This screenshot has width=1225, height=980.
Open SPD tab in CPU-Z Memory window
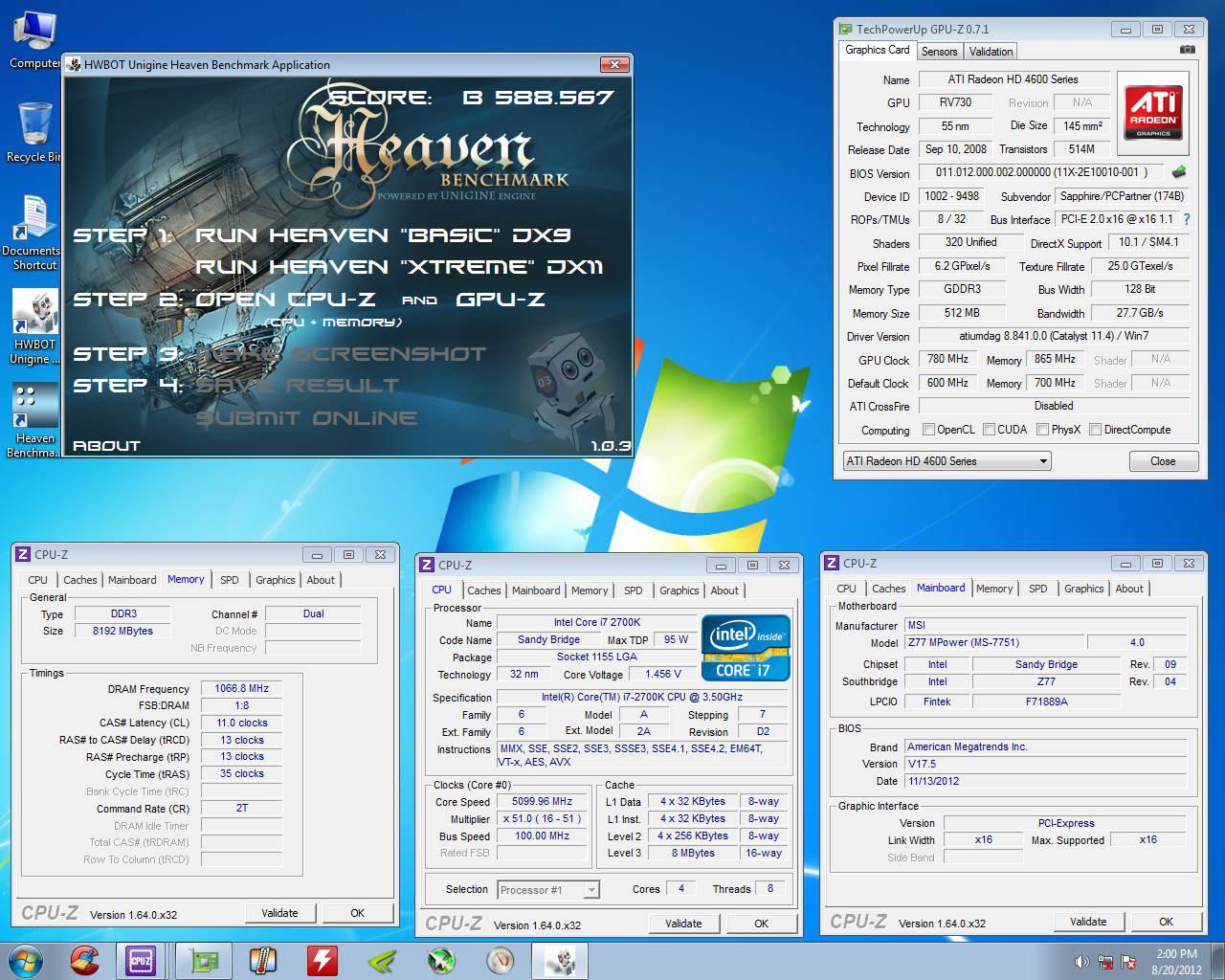[x=230, y=580]
